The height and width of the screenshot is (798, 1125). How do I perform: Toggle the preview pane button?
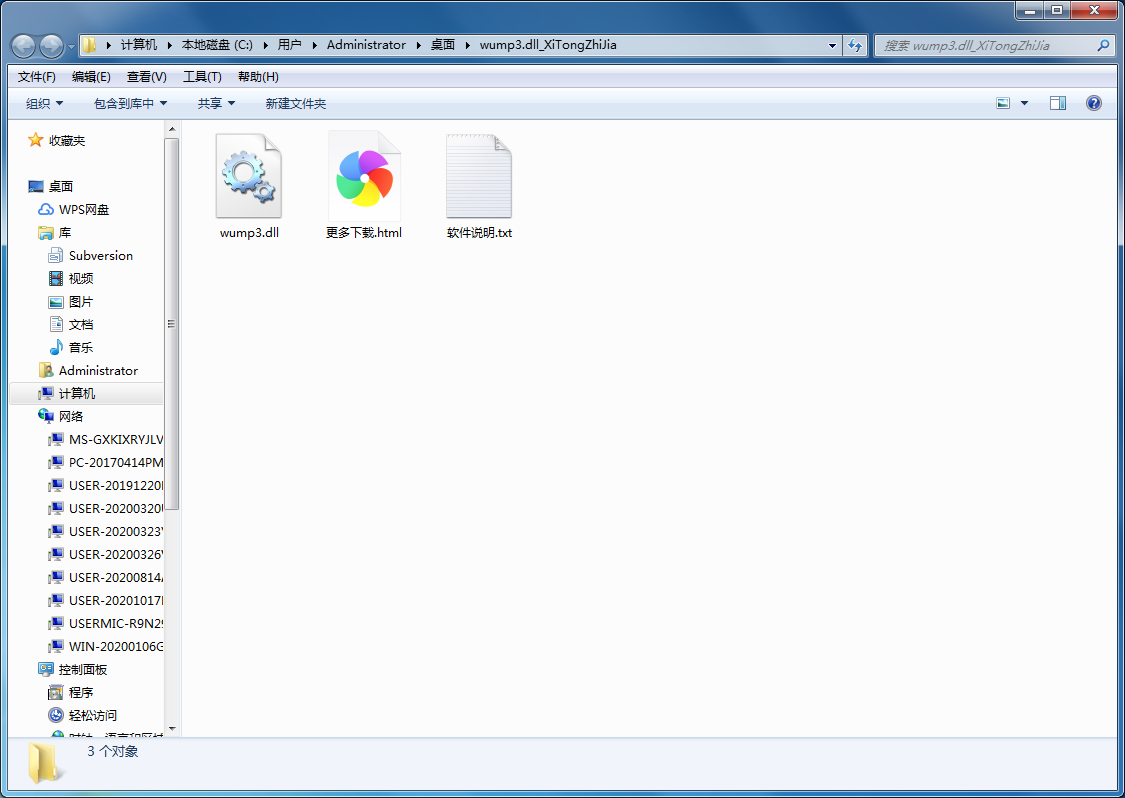[1058, 103]
